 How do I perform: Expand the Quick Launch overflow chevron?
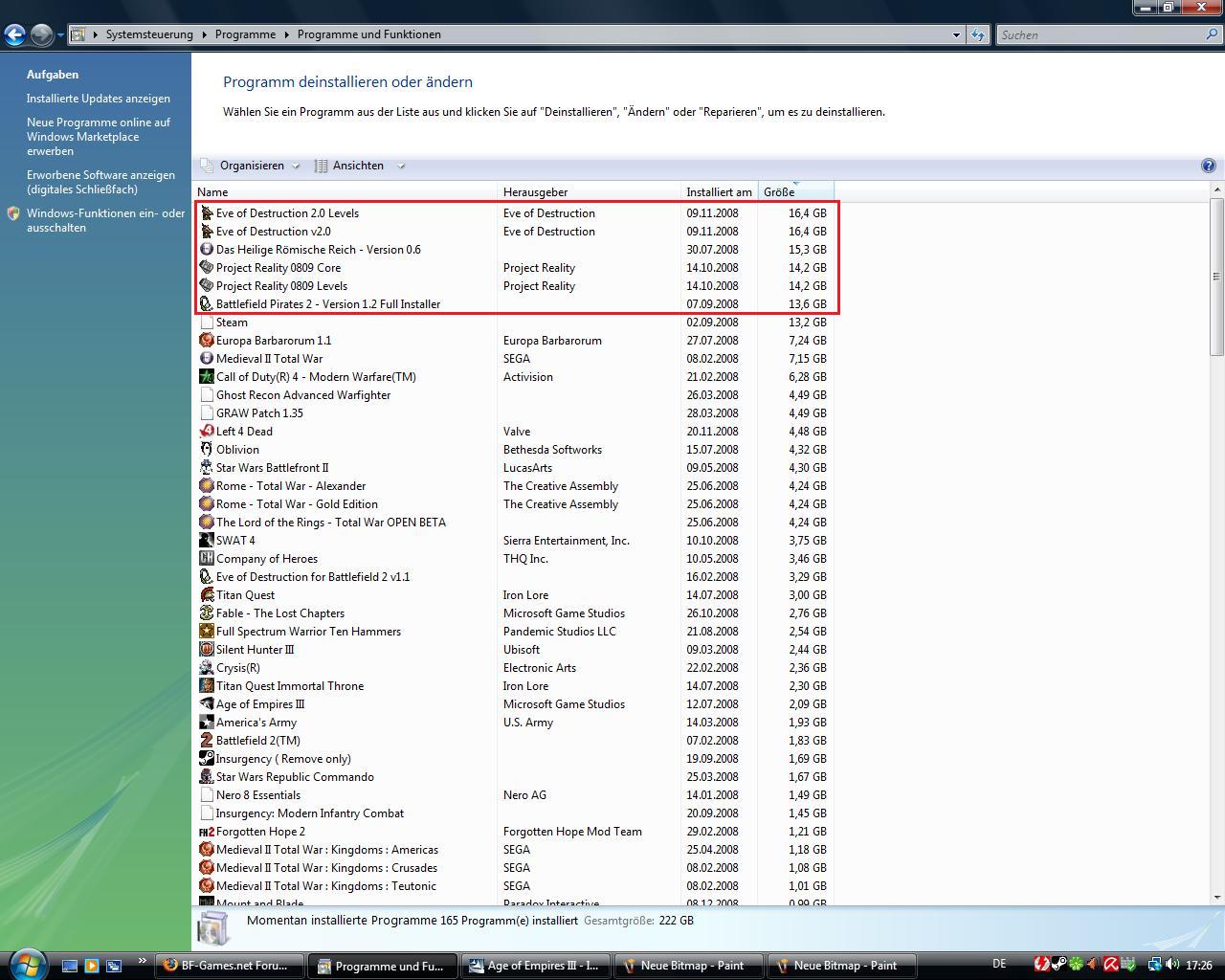pos(143,961)
